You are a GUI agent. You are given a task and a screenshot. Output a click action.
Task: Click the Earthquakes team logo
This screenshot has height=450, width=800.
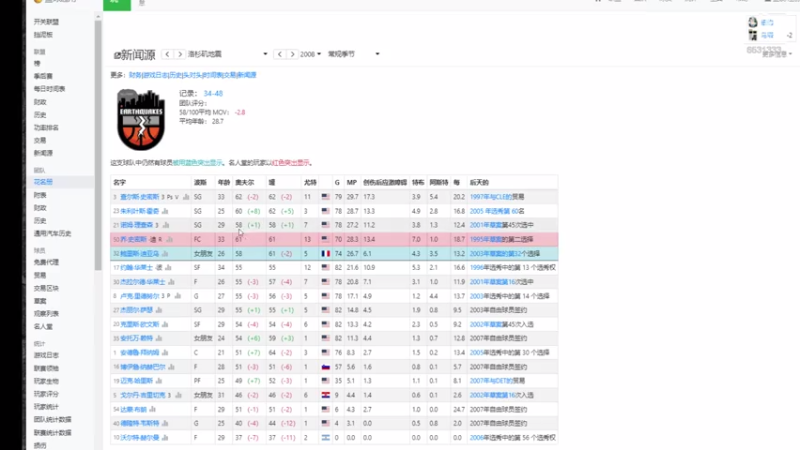(x=141, y=119)
